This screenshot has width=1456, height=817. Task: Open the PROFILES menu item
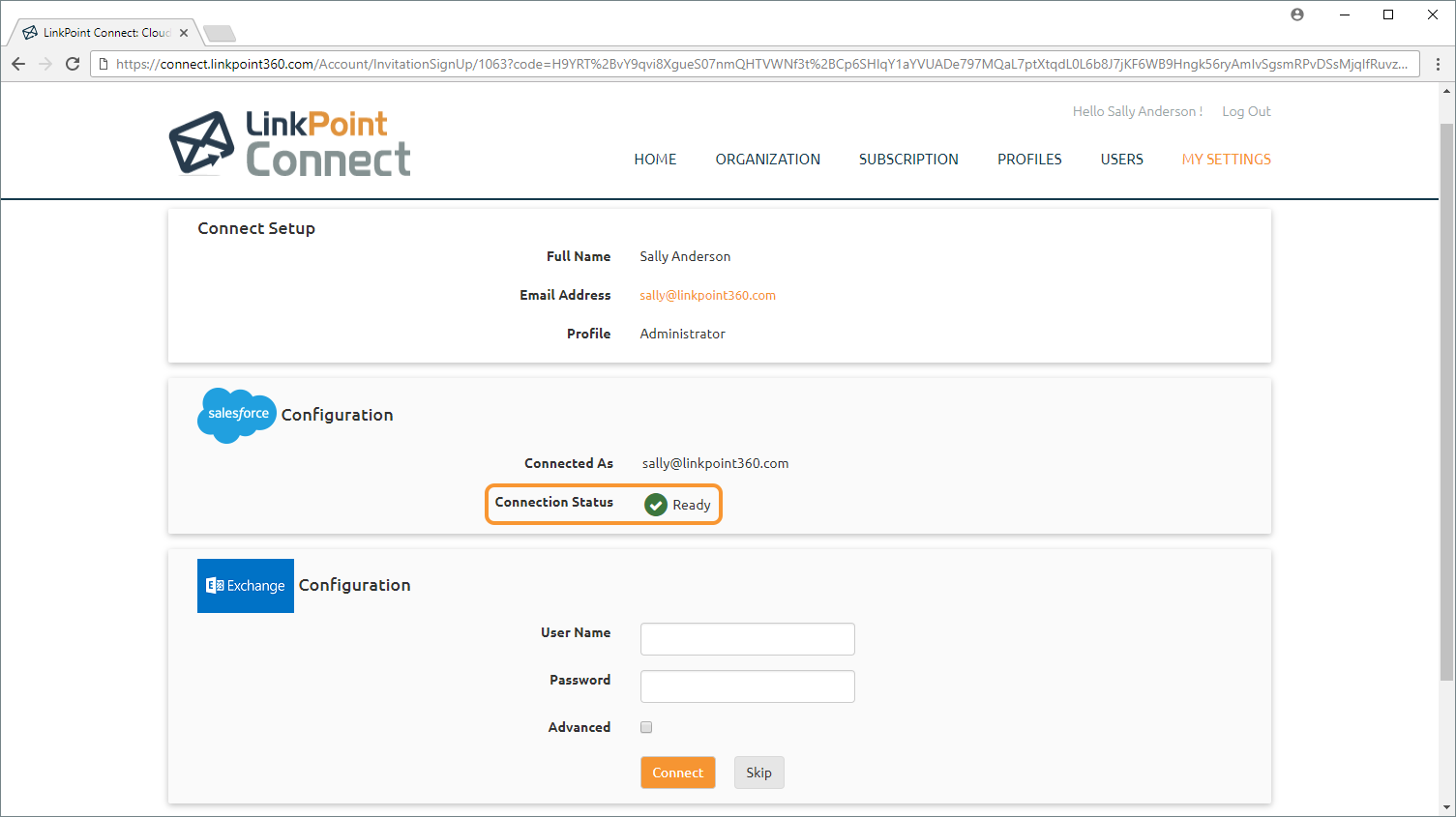1029,160
